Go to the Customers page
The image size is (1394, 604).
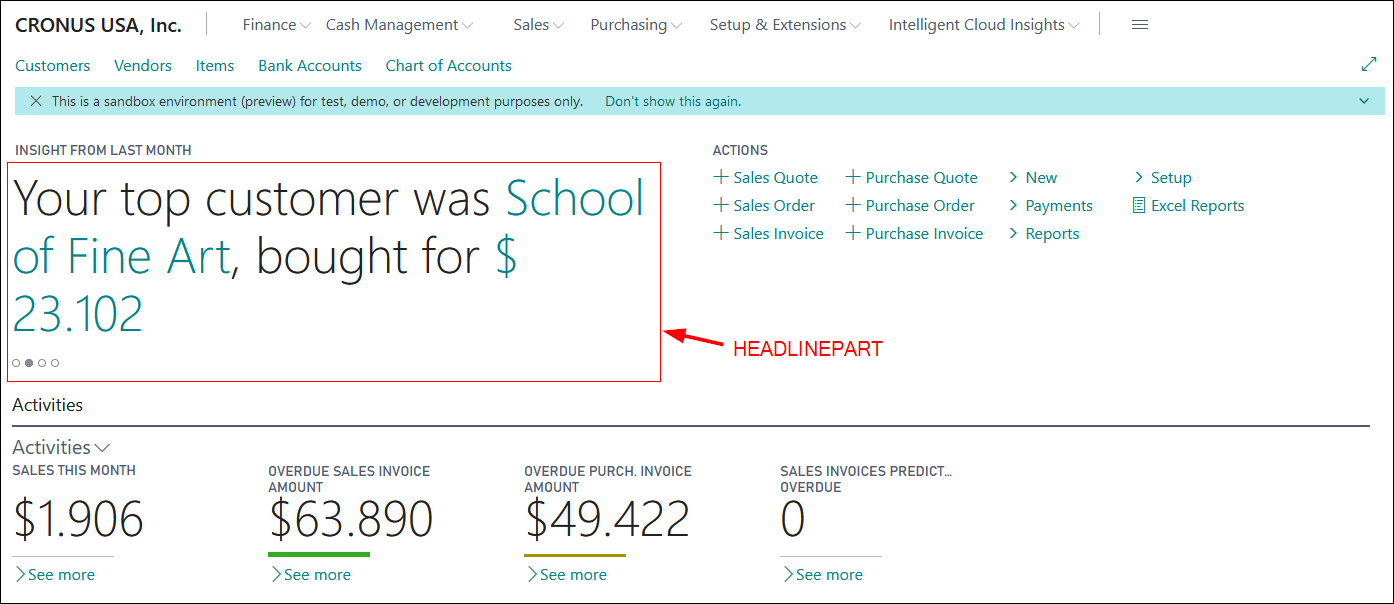tap(53, 65)
